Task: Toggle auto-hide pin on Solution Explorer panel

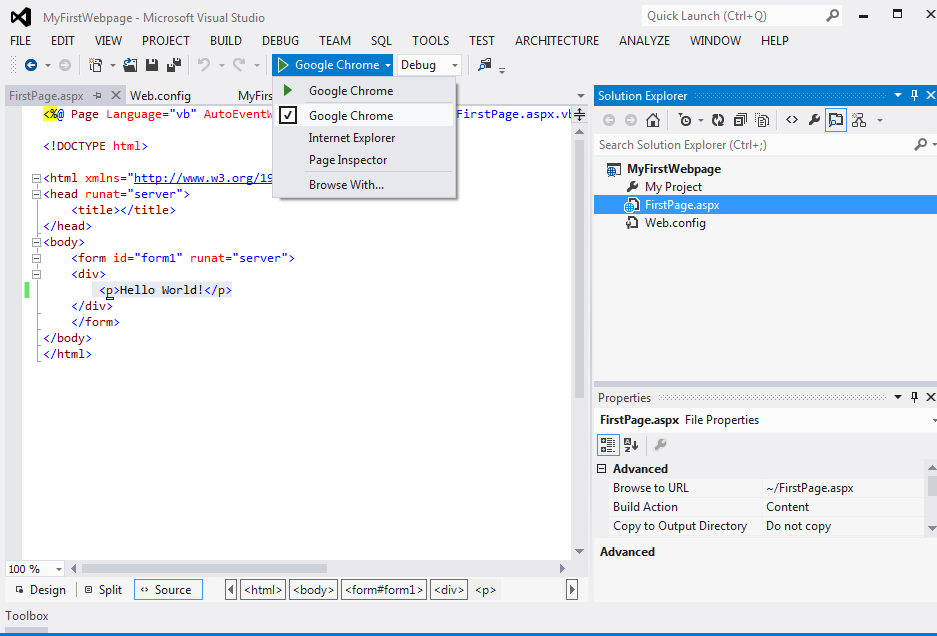Action: point(914,95)
